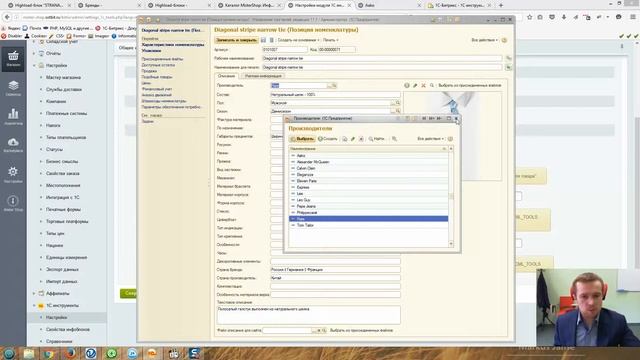Expand the Аффилиаты tree node
Viewport: 640px width, 360px height.
[34, 293]
